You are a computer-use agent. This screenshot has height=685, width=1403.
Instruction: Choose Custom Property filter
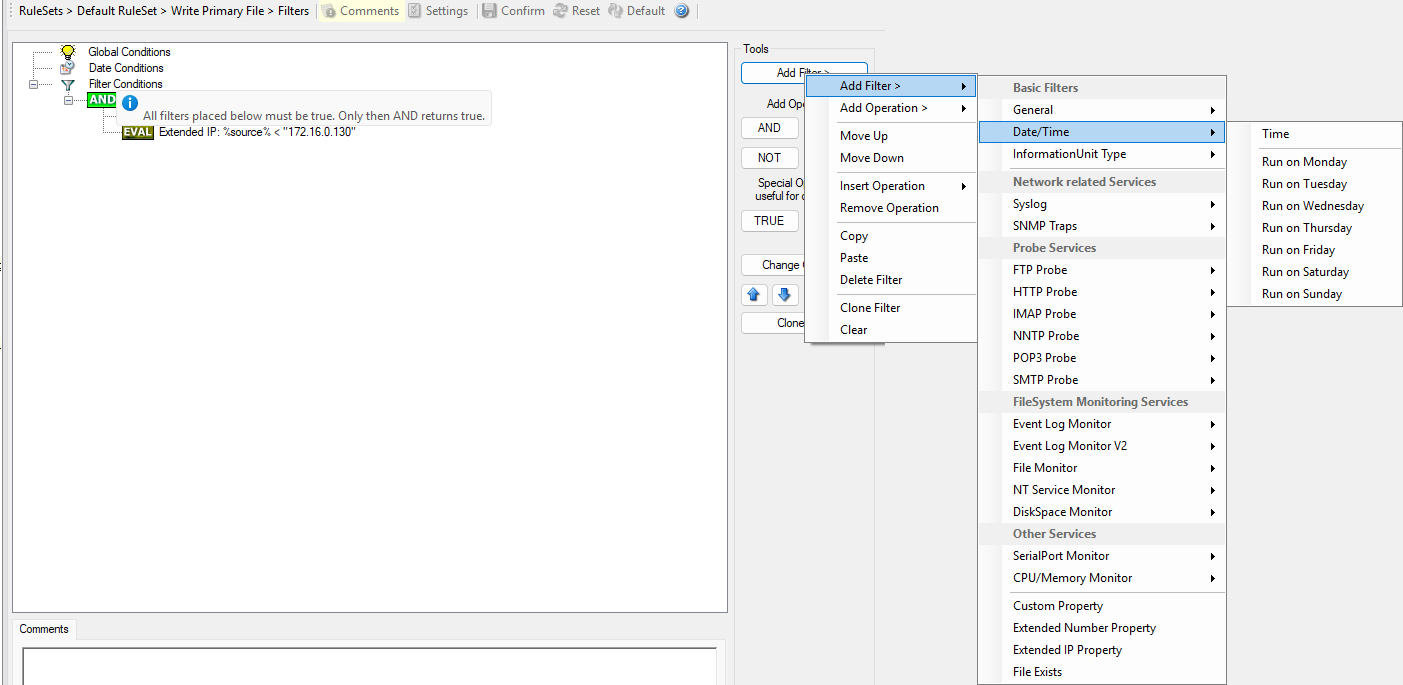coord(1101,606)
